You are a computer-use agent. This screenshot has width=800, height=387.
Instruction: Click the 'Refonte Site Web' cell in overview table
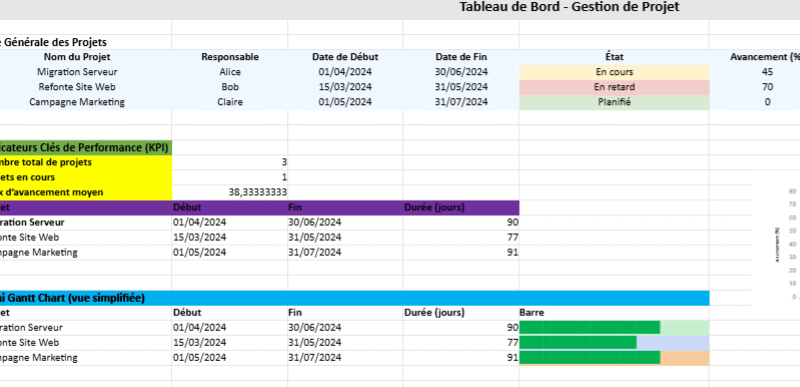(77, 87)
